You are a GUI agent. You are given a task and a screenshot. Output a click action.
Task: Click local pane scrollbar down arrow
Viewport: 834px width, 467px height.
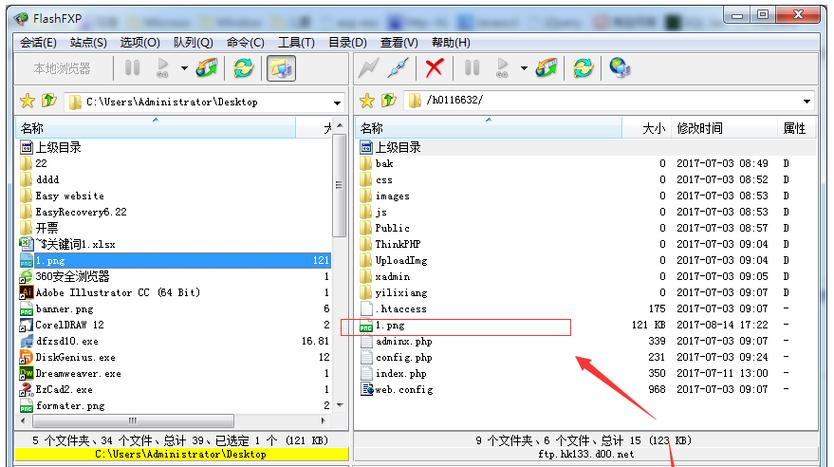click(x=339, y=405)
